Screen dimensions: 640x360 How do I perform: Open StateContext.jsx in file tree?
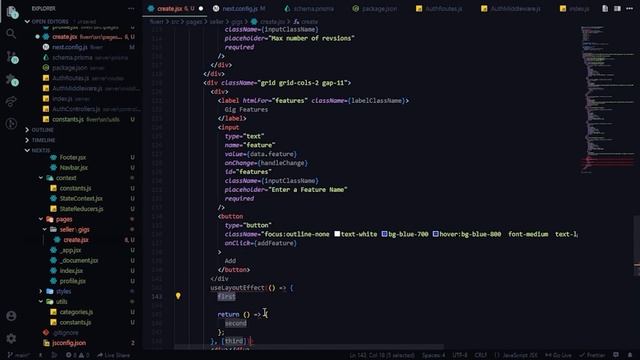point(82,199)
